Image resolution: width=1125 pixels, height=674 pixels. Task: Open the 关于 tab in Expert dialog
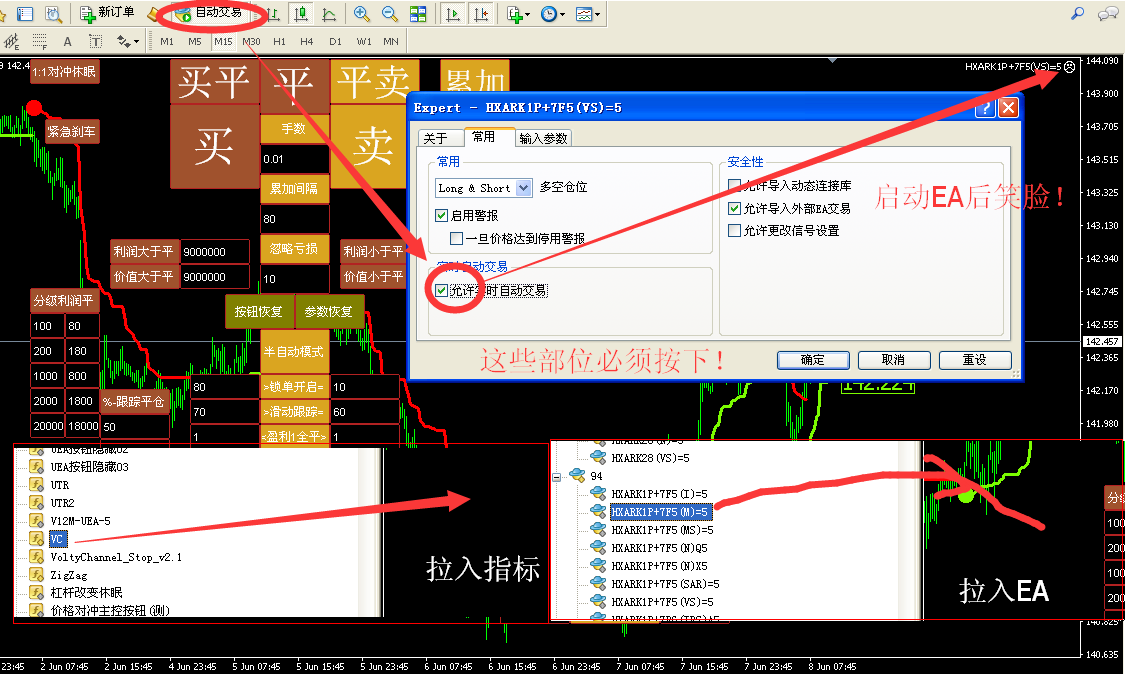435,139
